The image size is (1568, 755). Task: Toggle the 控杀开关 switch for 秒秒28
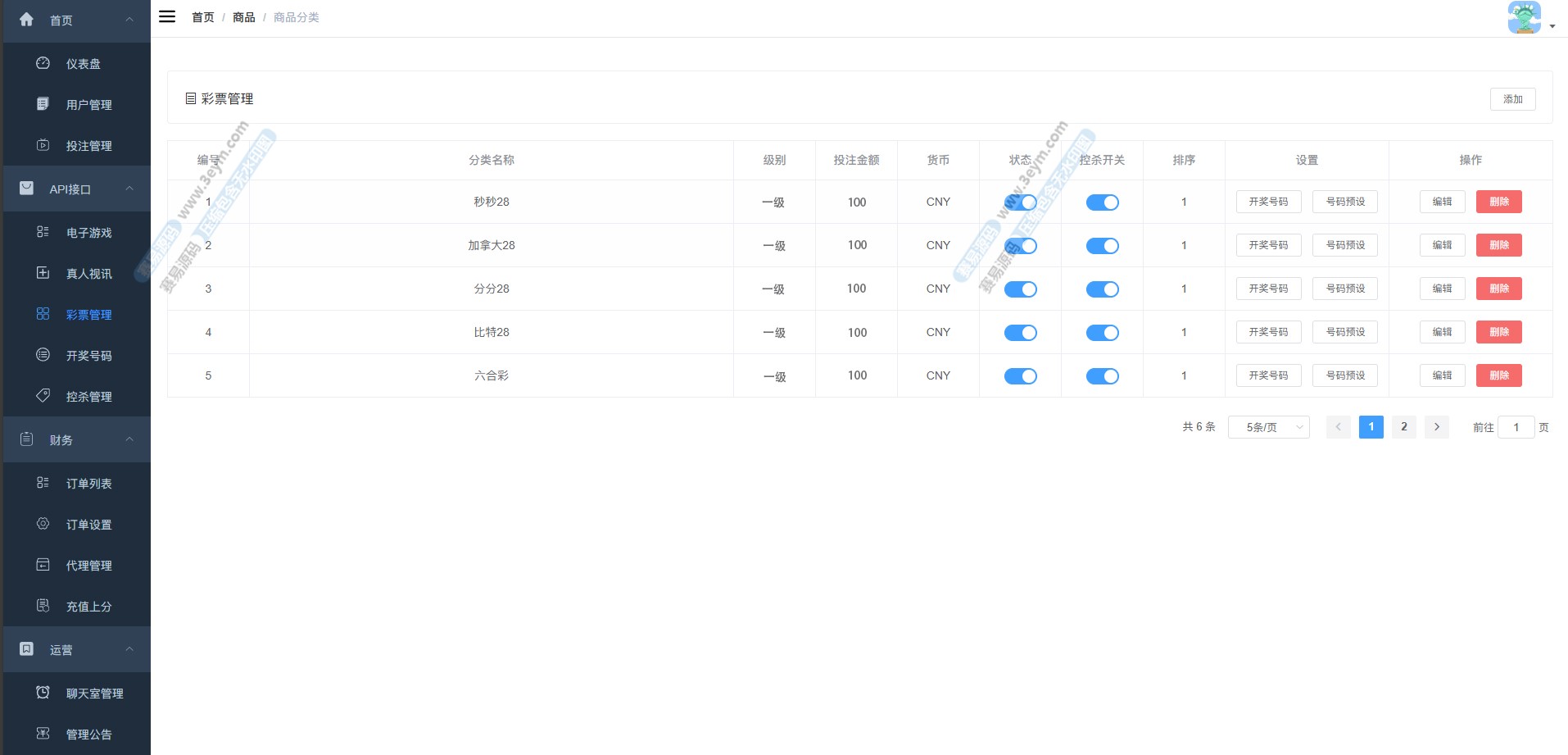click(x=1102, y=202)
